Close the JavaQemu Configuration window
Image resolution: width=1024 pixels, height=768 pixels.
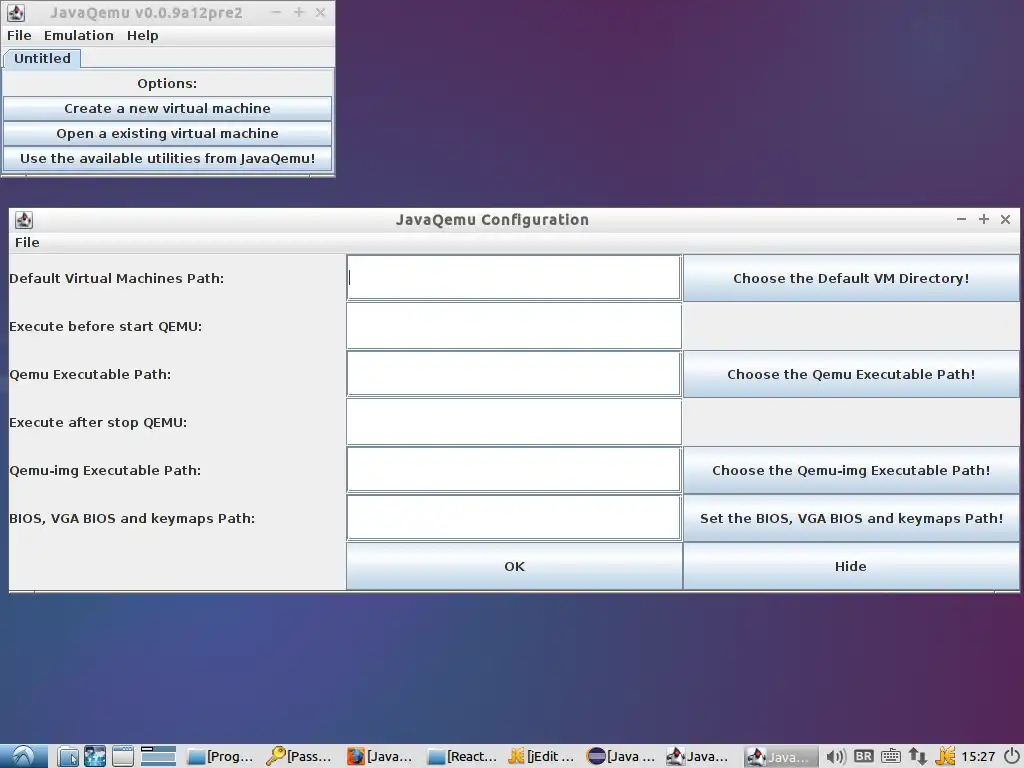coord(1006,219)
